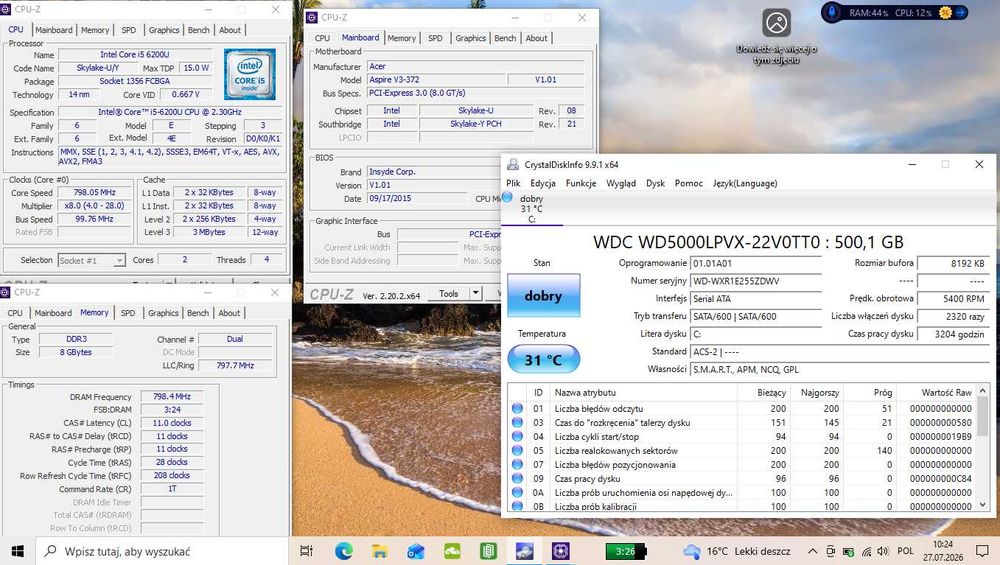
Task: Open Mainboard tab in CPU-Z Memory window
Action: (53, 313)
